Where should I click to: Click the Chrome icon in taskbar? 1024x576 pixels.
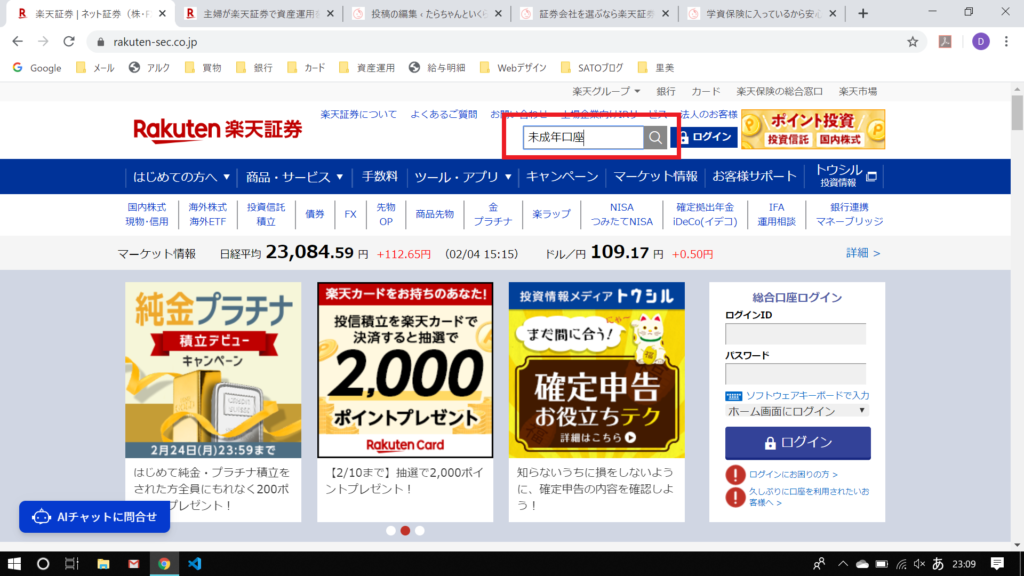tap(164, 564)
